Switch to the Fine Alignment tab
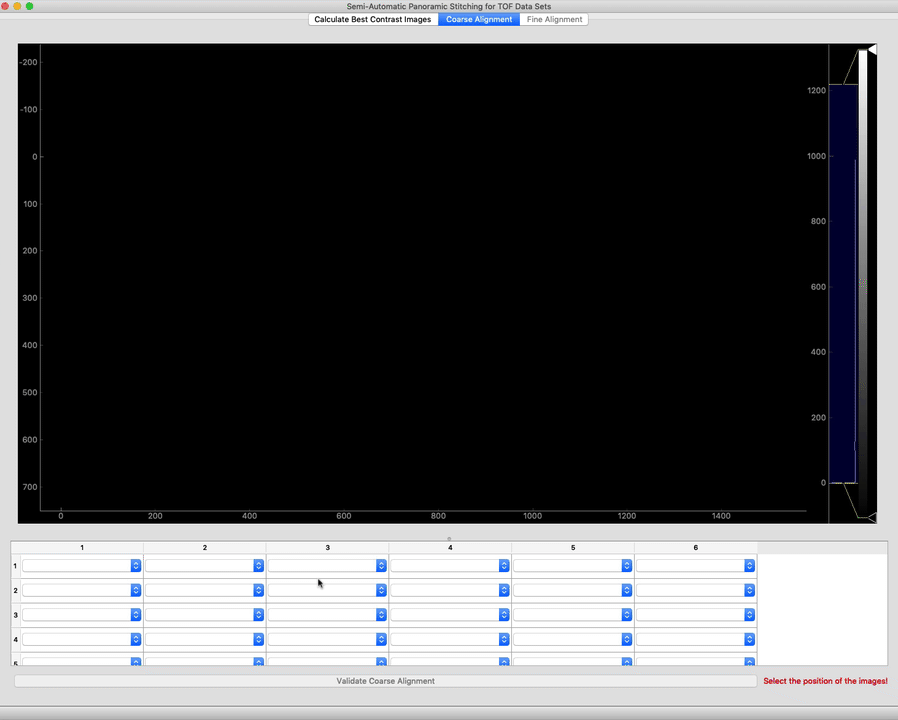 (x=553, y=19)
